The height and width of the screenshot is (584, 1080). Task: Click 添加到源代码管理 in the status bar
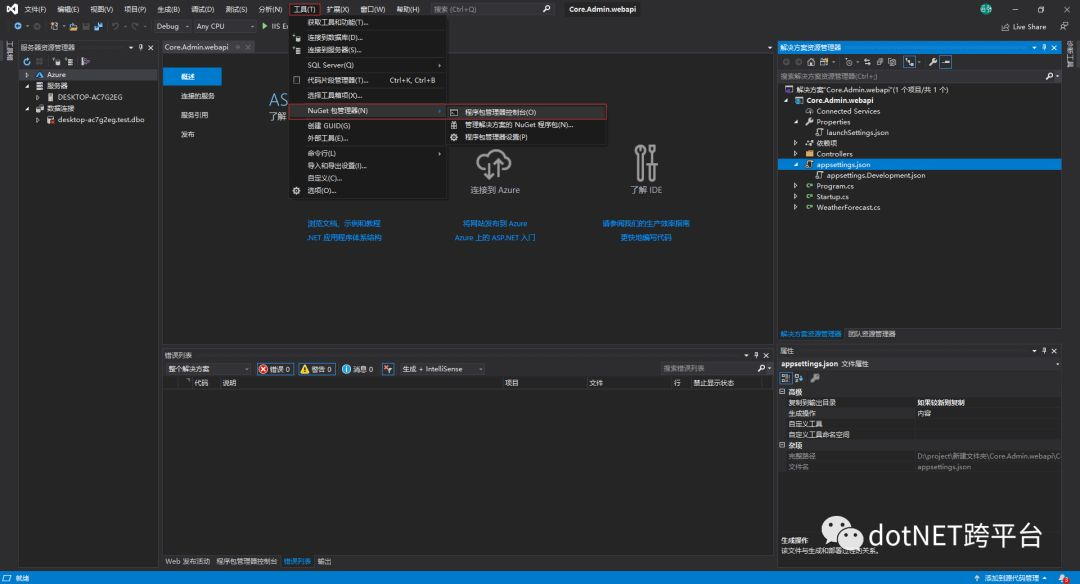pos(1011,578)
